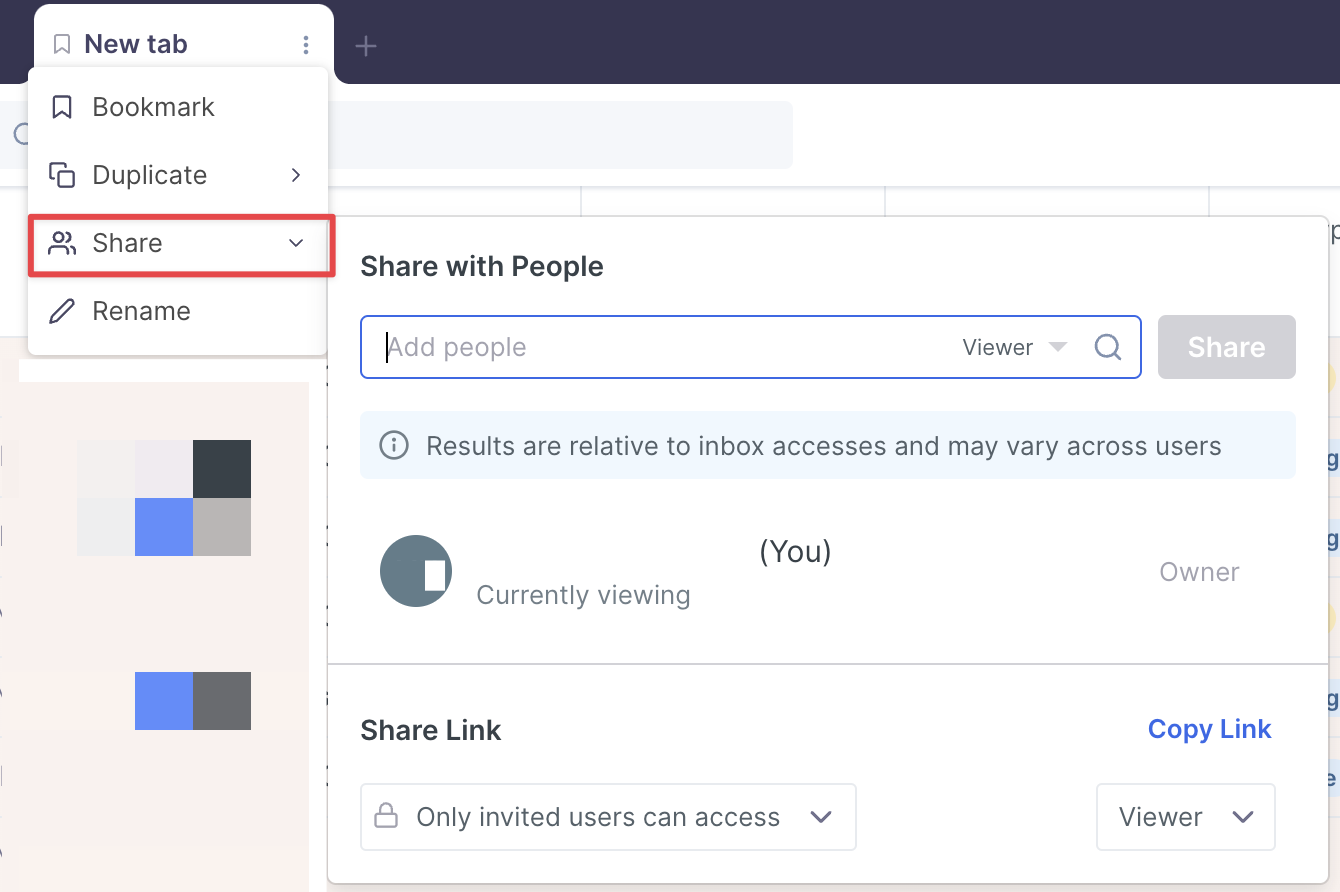This screenshot has height=892, width=1340.
Task: Click the Copy Link link
Action: pyautogui.click(x=1209, y=729)
